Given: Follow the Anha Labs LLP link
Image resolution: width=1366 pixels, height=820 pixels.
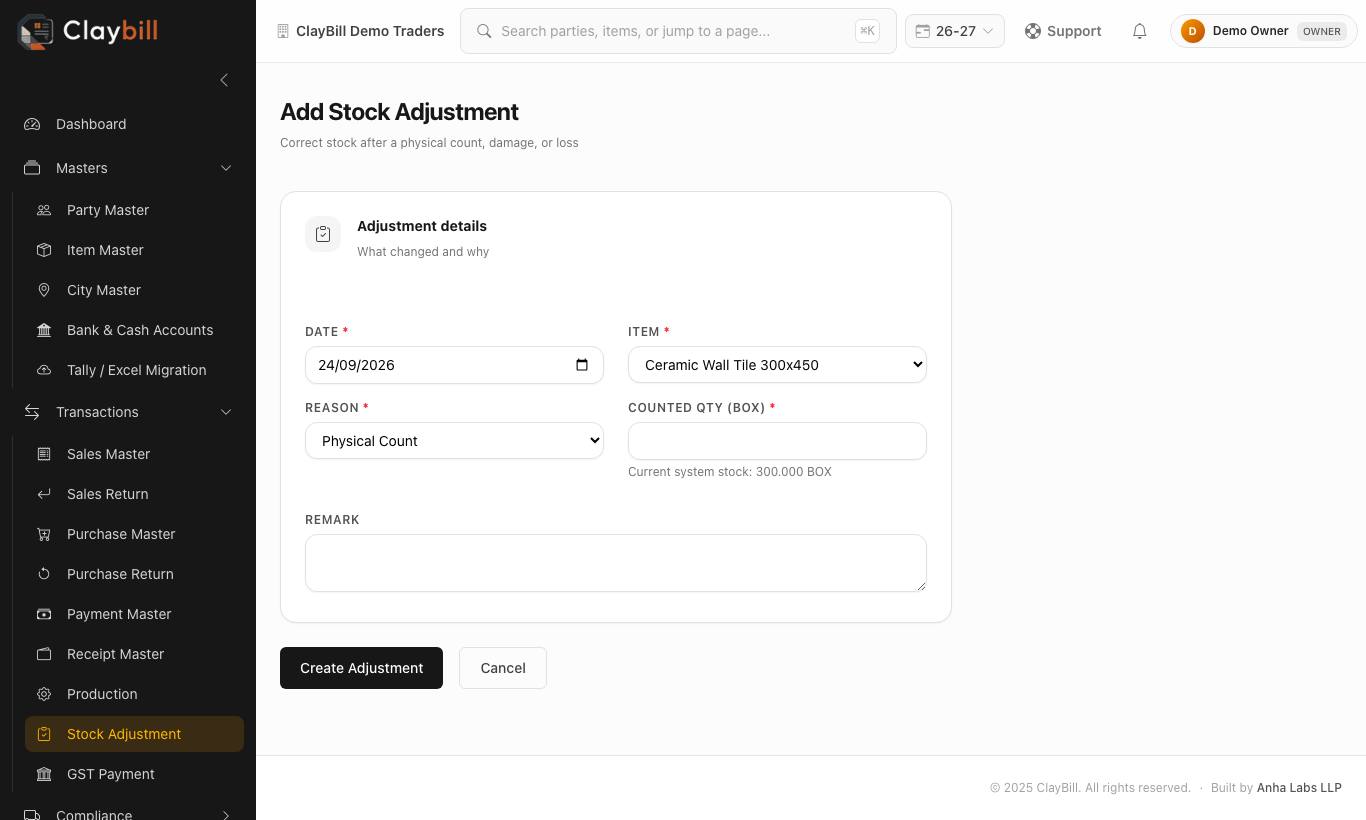Looking at the screenshot, I should pyautogui.click(x=1299, y=788).
